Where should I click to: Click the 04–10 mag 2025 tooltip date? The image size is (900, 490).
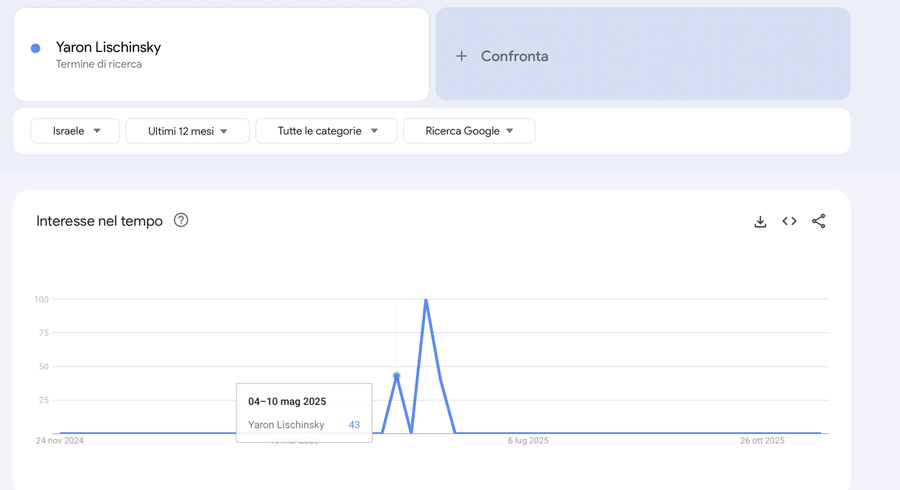point(287,401)
